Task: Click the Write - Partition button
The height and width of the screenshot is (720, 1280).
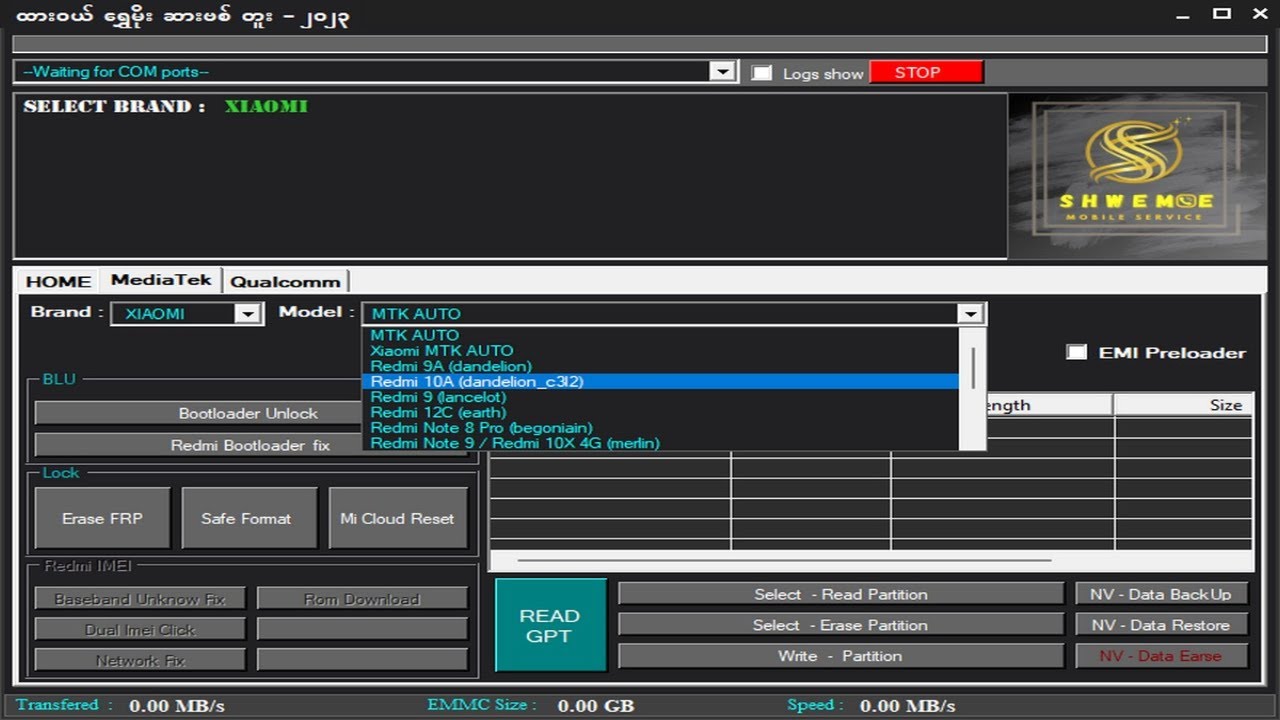Action: coord(840,656)
